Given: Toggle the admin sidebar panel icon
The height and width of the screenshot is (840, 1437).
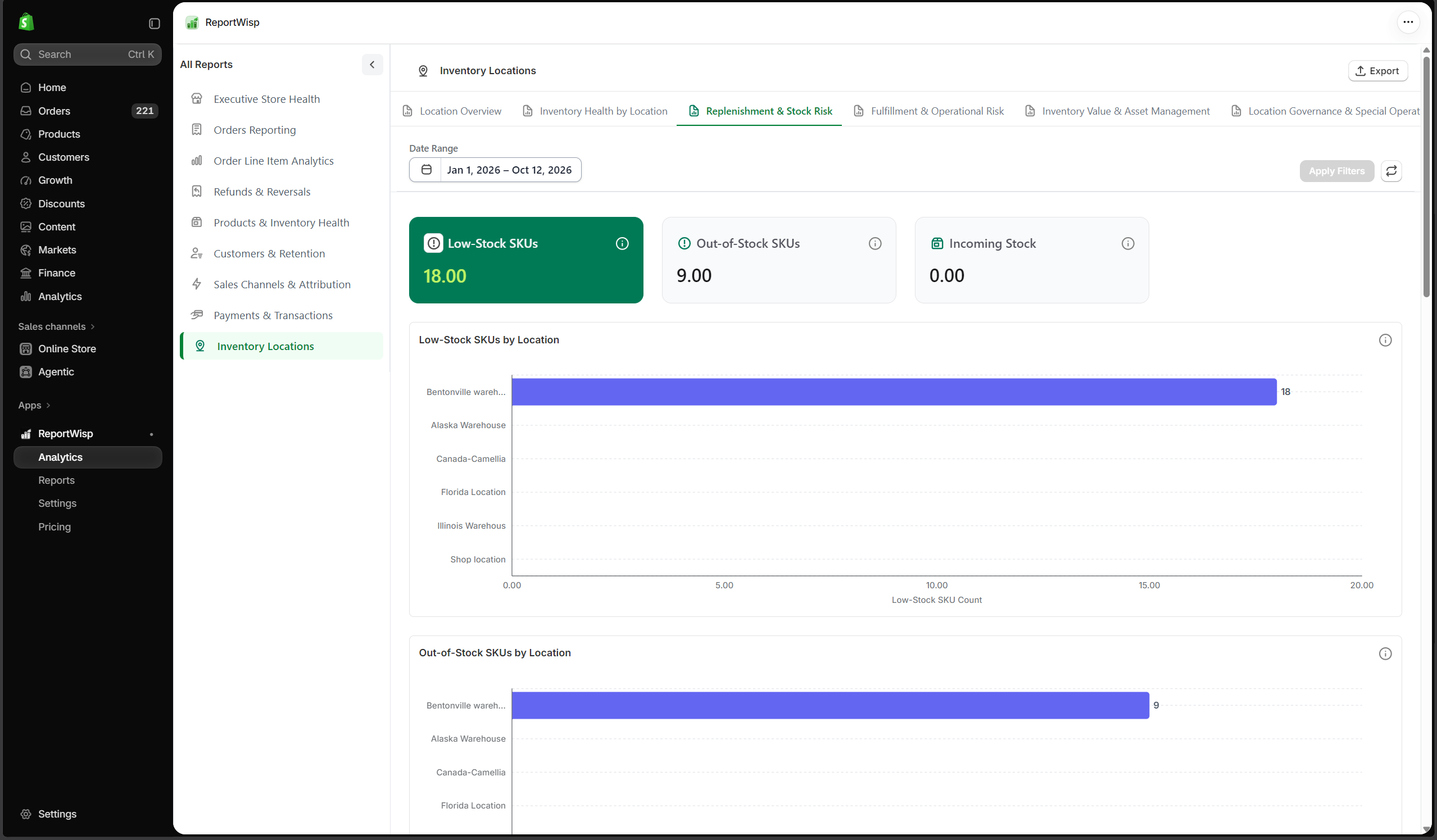Looking at the screenshot, I should [154, 24].
